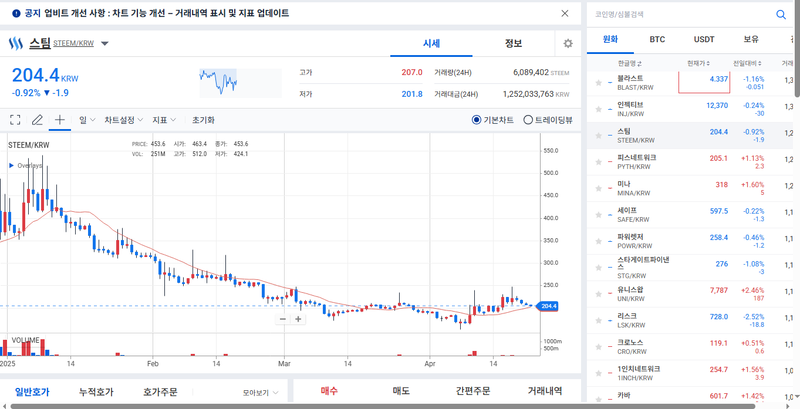
Task: Open STEEM/KRW market dropdown arrow
Action: 105,44
